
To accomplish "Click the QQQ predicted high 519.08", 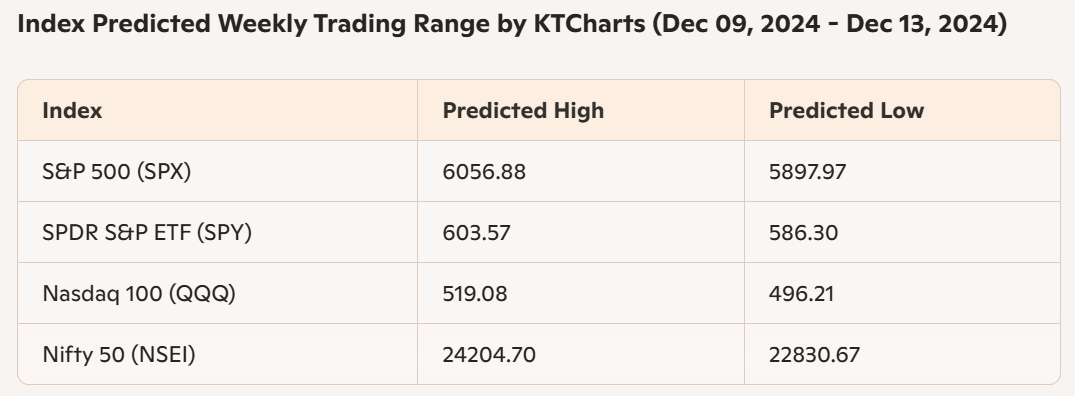I will (474, 293).
